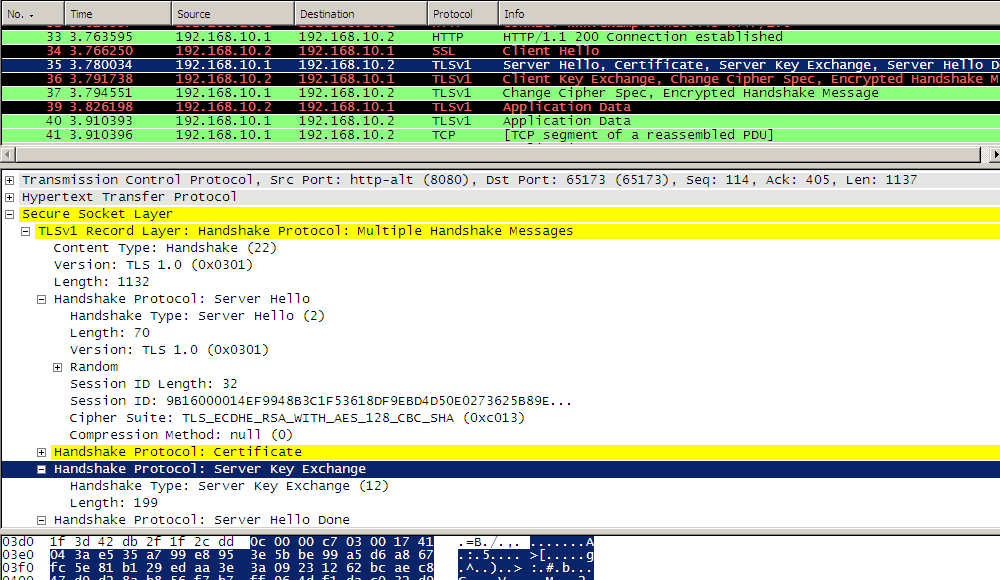This screenshot has width=1000, height=580.
Task: Select packet 41 TCP segment row
Action: pos(501,135)
